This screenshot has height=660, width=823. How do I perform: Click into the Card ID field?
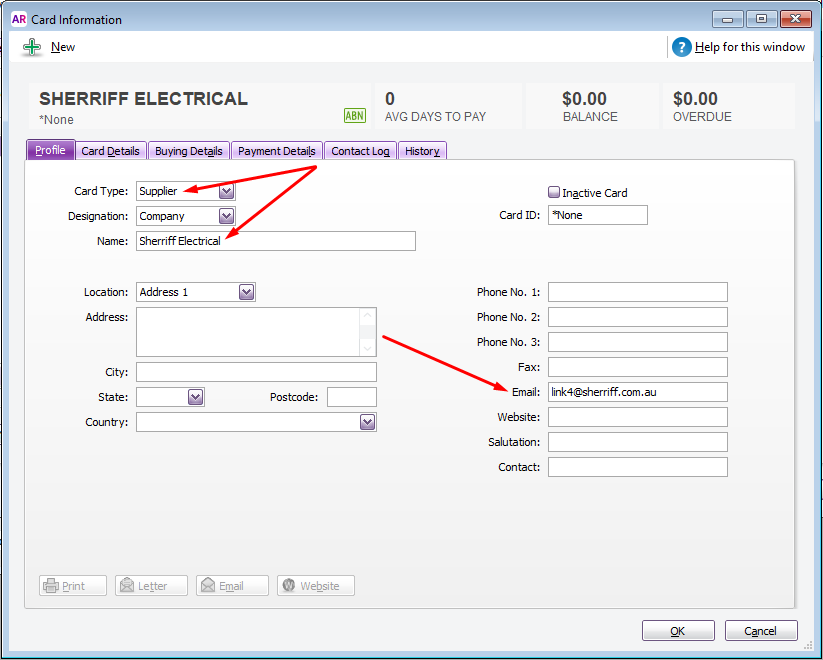(x=598, y=215)
